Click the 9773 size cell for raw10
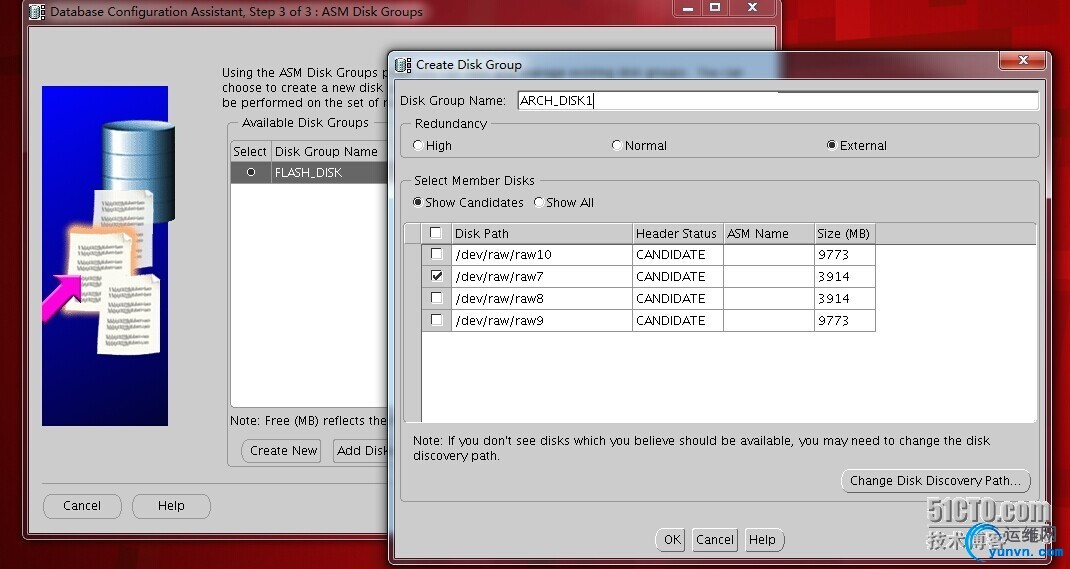1070x569 pixels. (x=845, y=254)
